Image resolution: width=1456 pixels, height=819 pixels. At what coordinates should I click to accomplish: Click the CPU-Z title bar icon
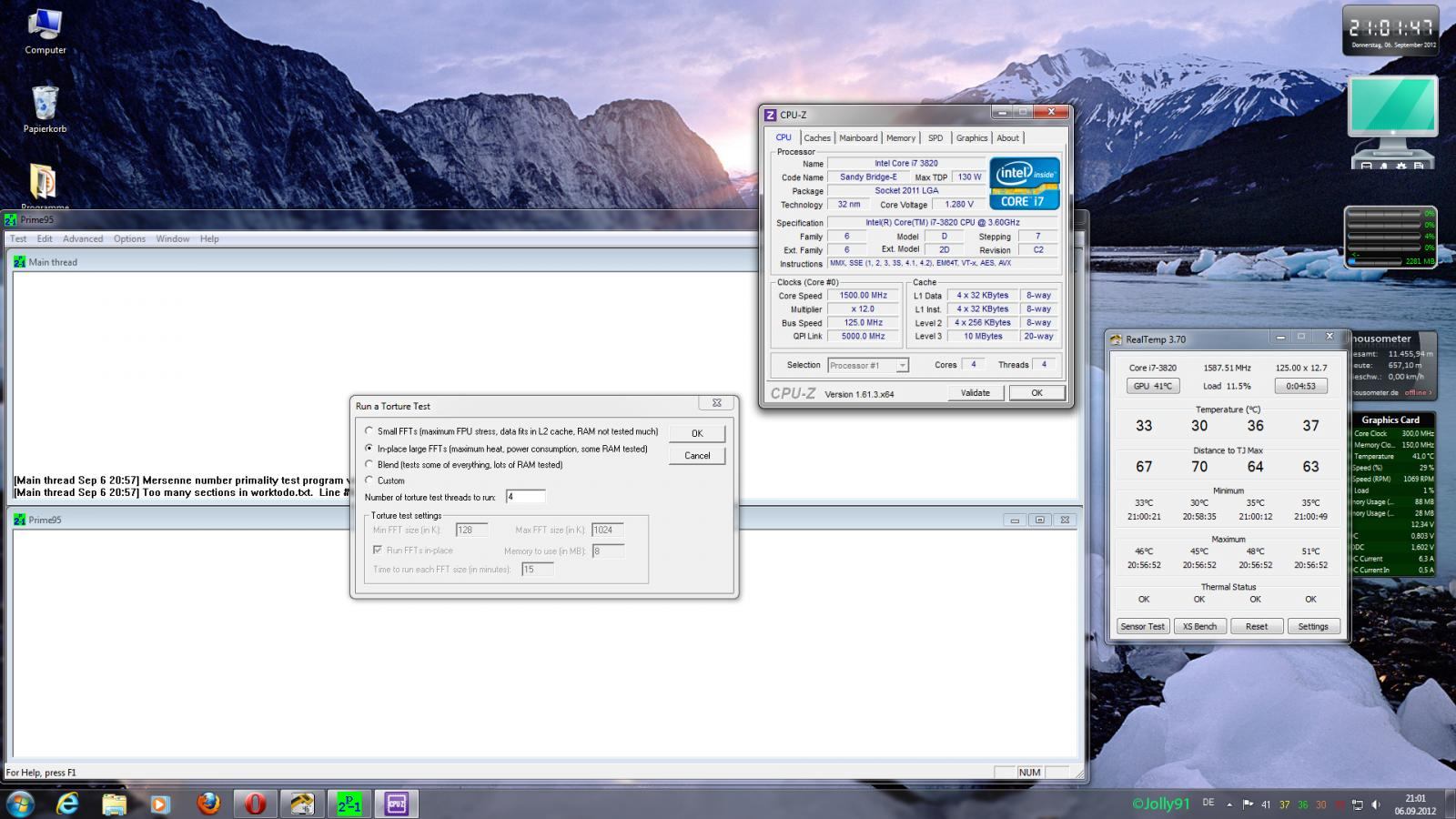coord(770,115)
